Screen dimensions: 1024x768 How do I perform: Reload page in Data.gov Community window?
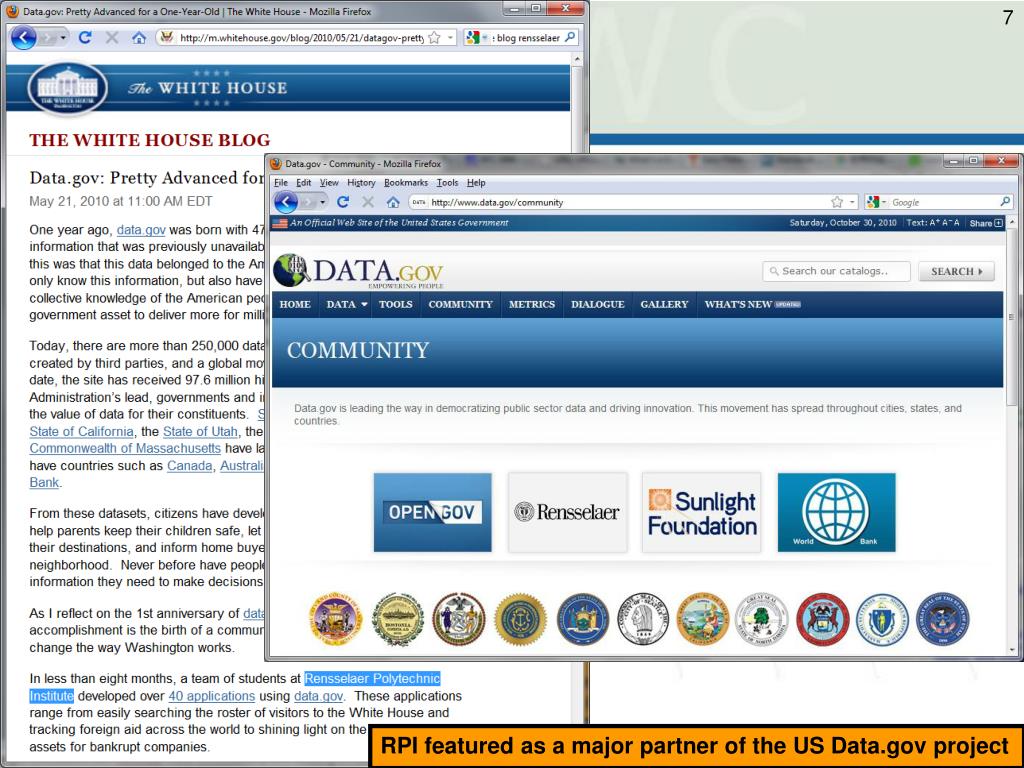tap(343, 202)
